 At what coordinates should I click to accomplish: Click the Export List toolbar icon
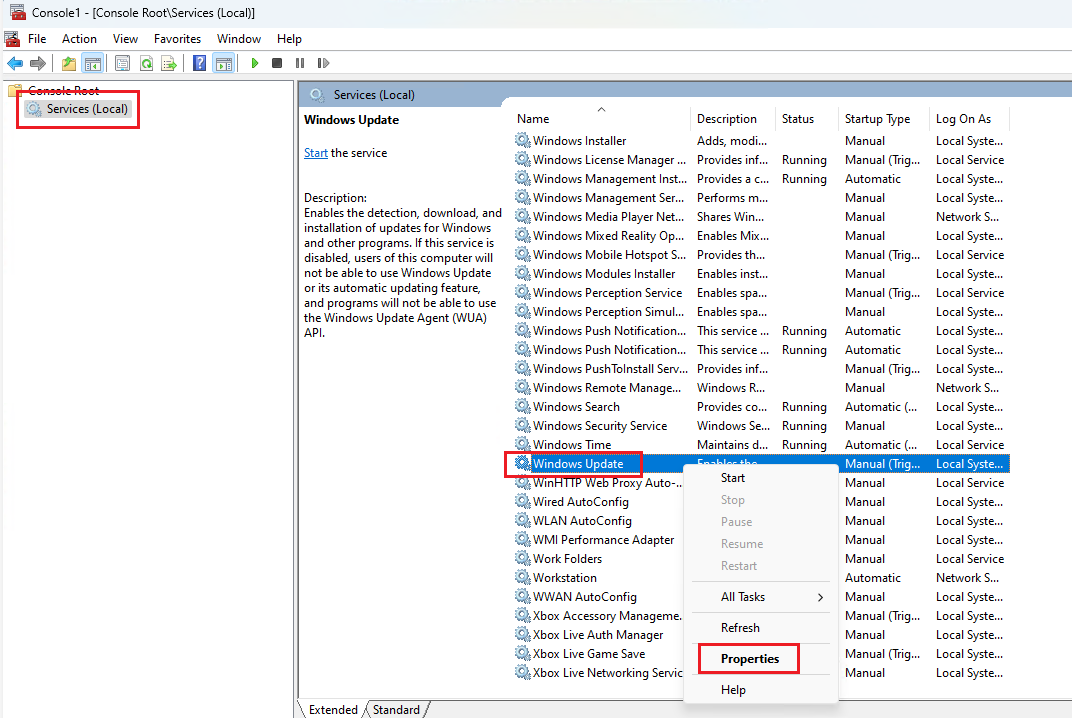coord(169,64)
